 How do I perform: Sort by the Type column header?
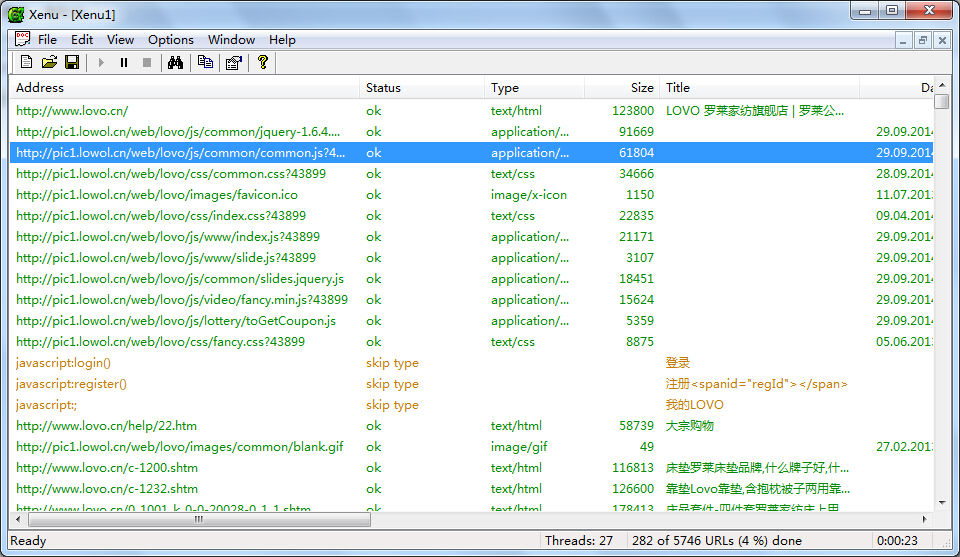pyautogui.click(x=534, y=88)
